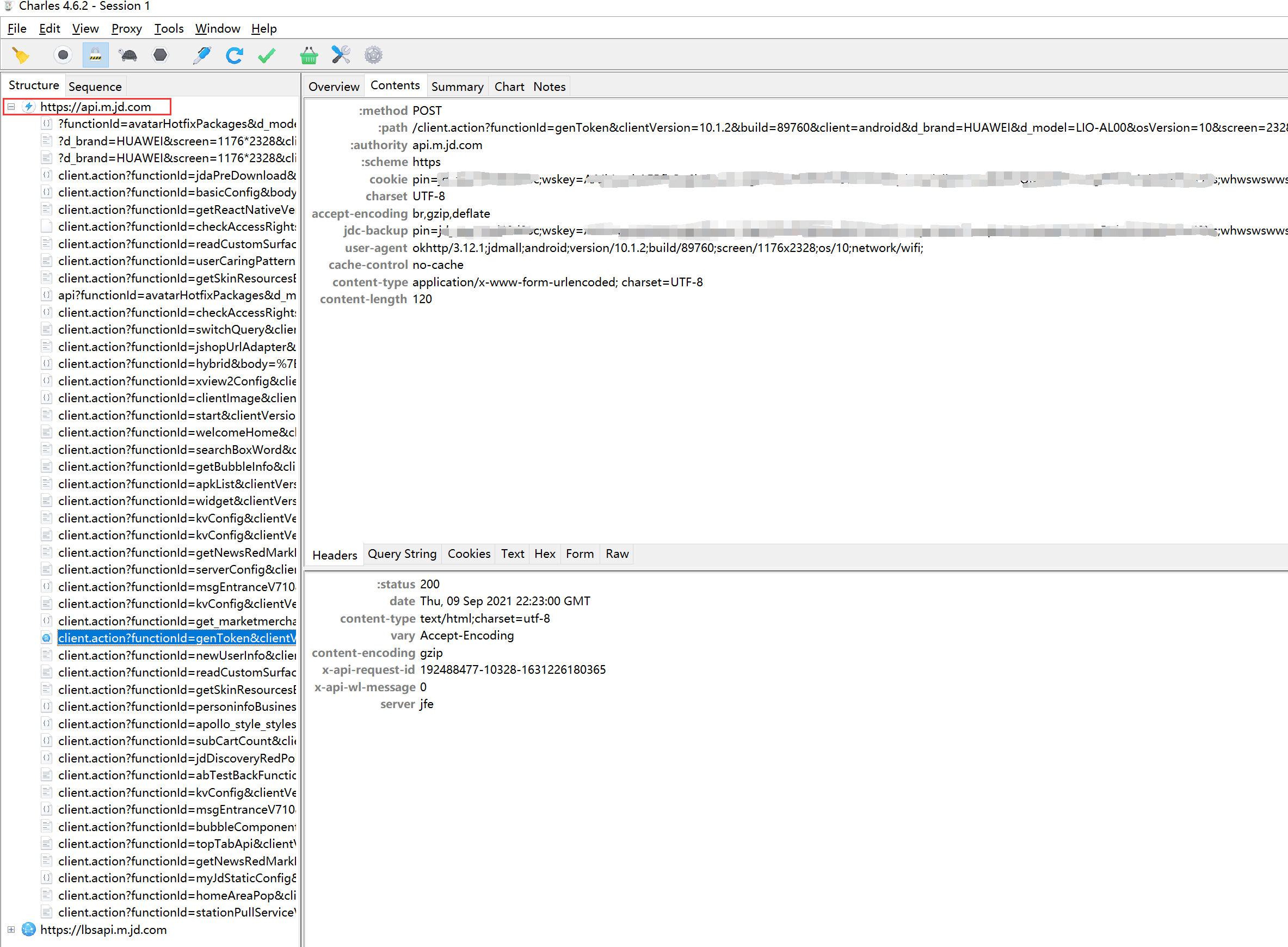This screenshot has height=947, width=1288.
Task: Open the Form tab
Action: click(x=580, y=554)
